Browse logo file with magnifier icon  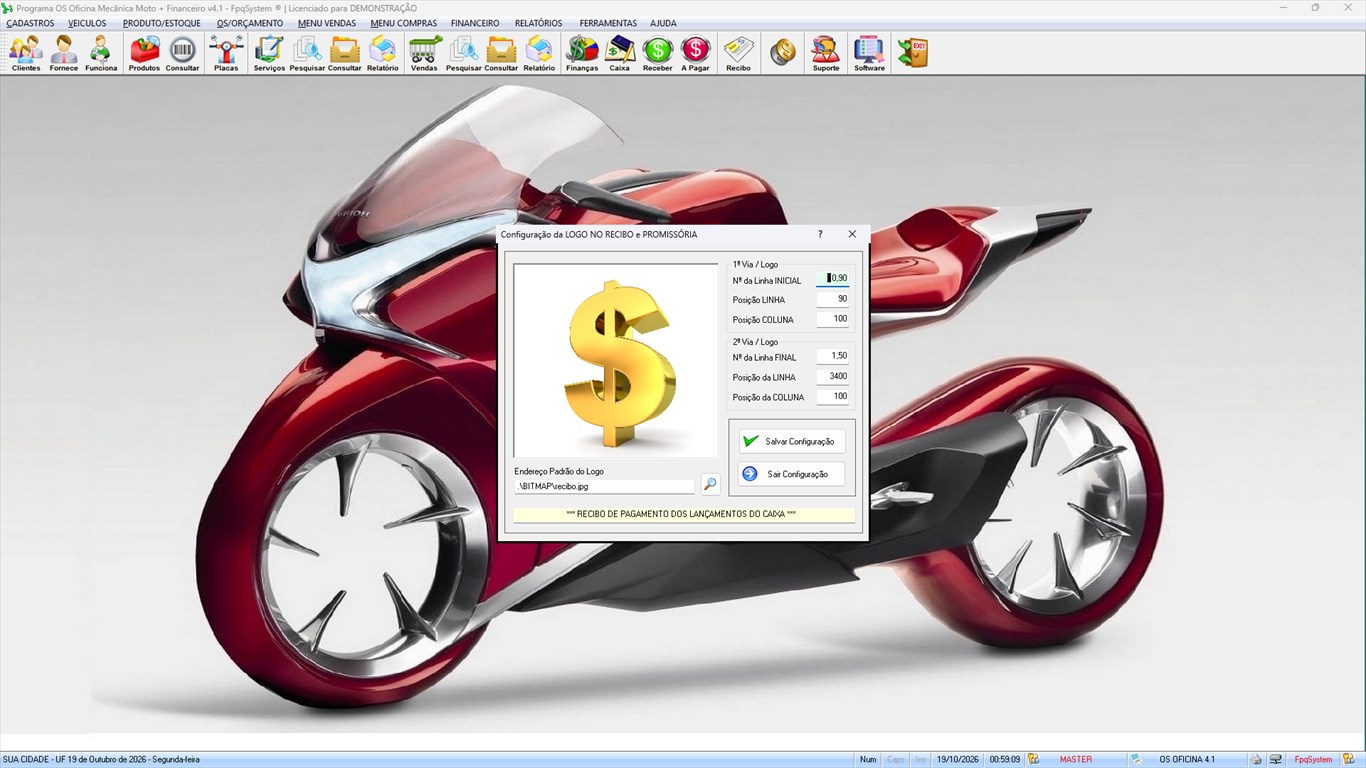coord(710,485)
